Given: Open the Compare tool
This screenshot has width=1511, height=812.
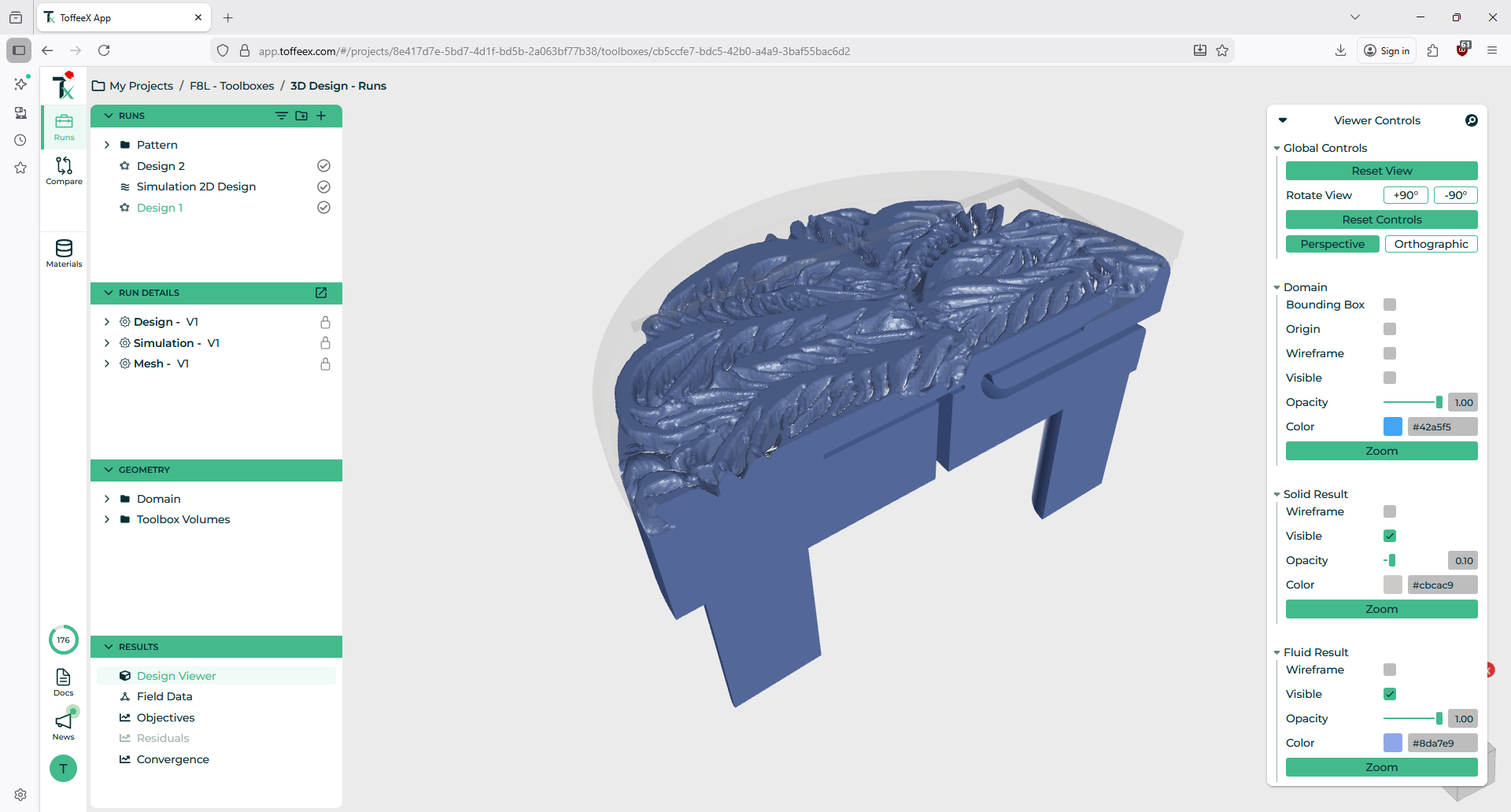Looking at the screenshot, I should tap(64, 171).
